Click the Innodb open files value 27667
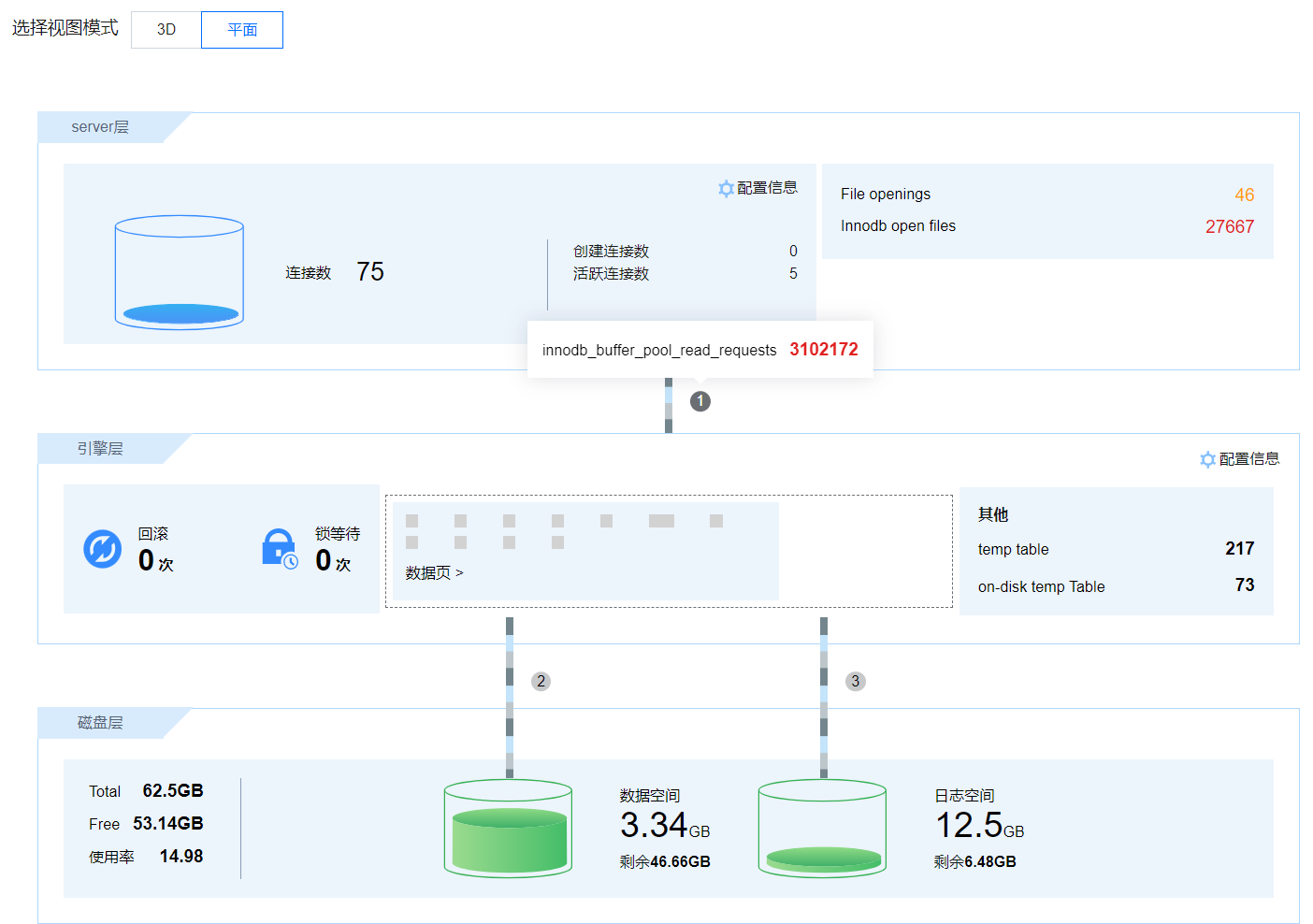Image resolution: width=1313 pixels, height=924 pixels. point(1229,226)
